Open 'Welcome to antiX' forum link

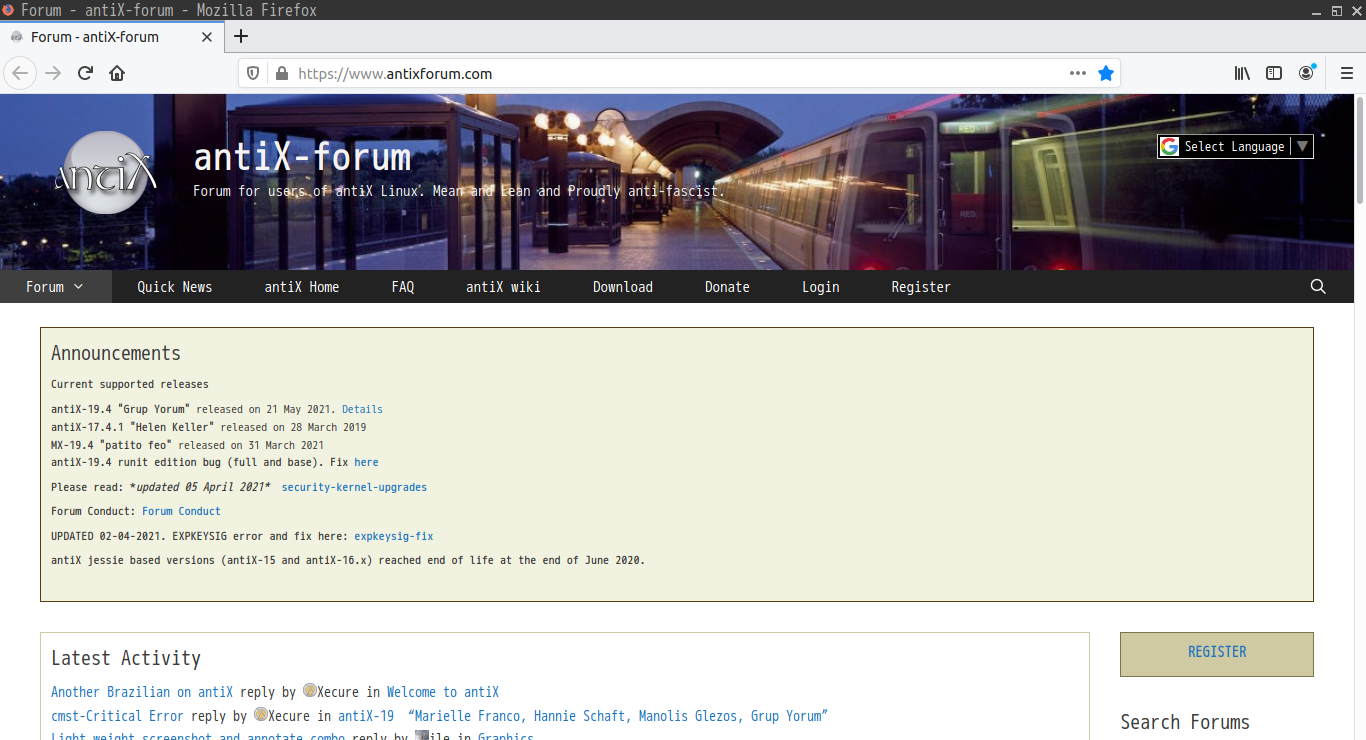click(443, 692)
